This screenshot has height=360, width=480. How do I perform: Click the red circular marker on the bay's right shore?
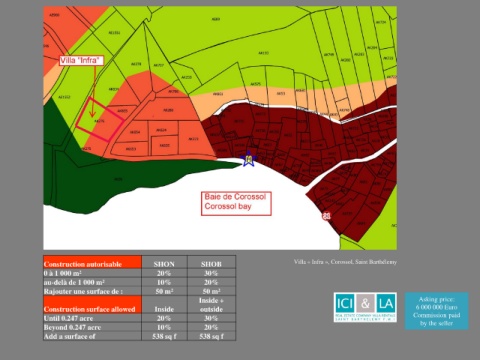[x=326, y=216]
